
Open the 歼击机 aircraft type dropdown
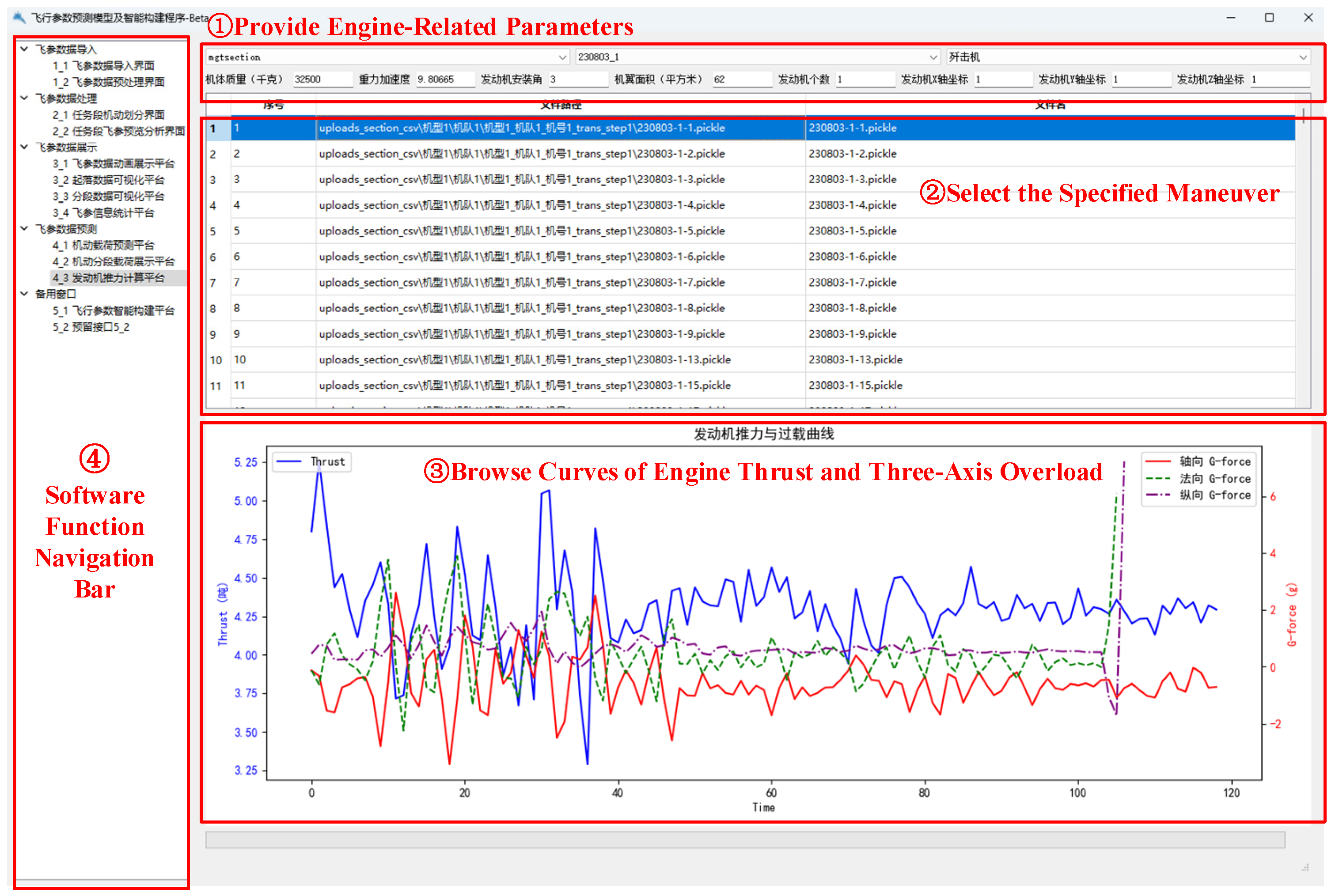pos(1303,57)
